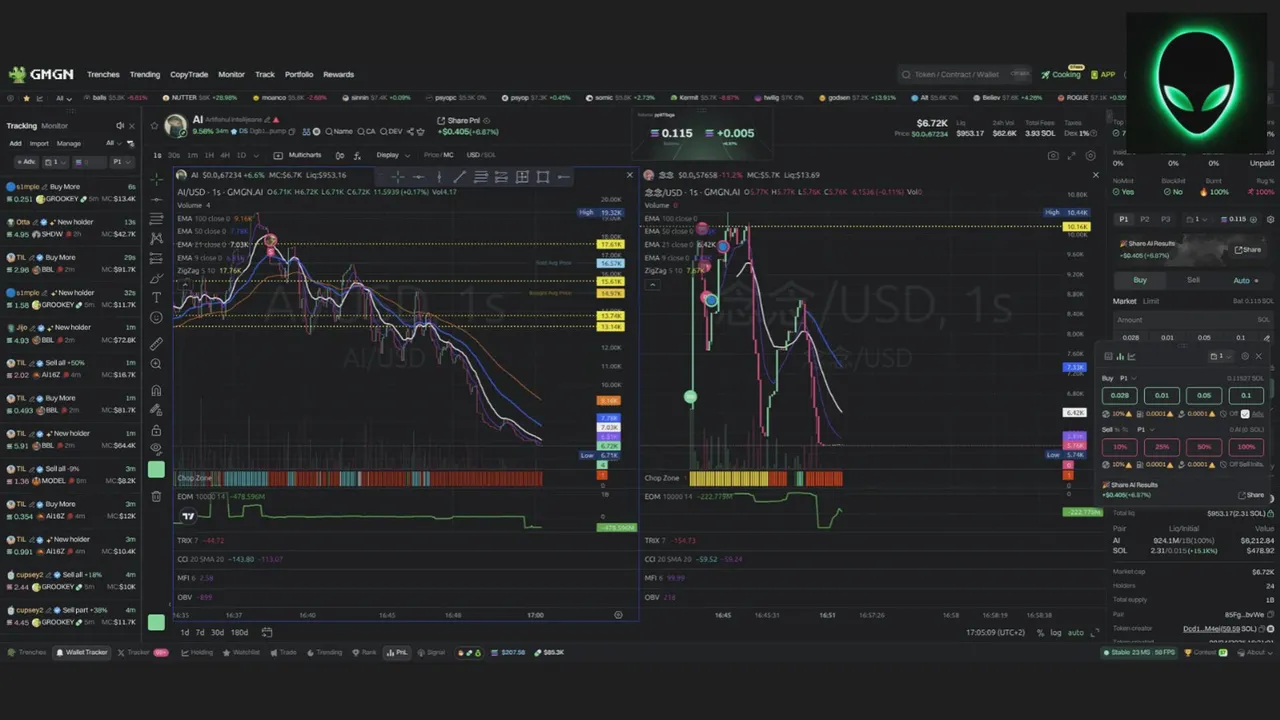Close the Tracking panel

[x=131, y=126]
